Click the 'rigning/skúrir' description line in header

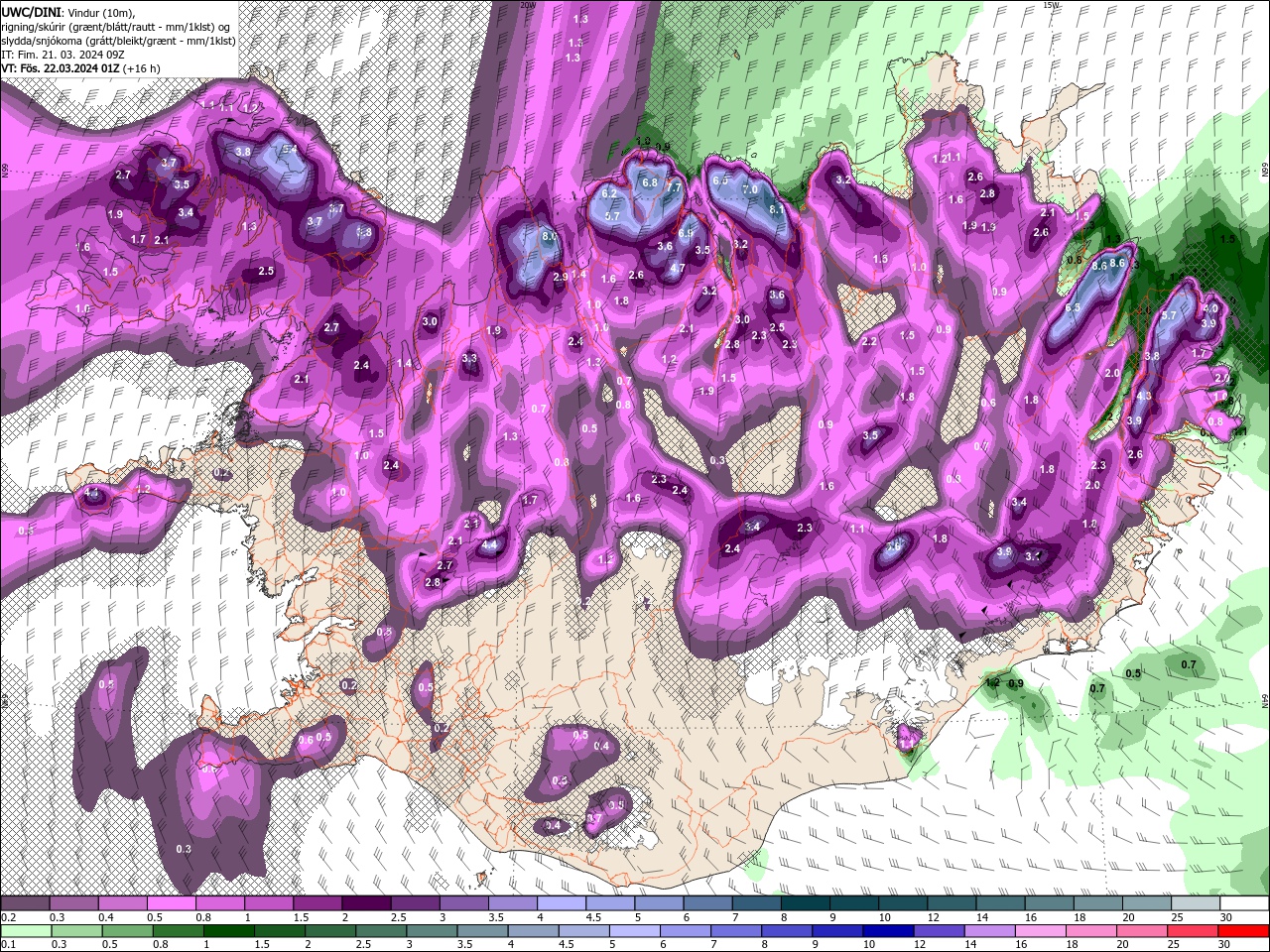click(x=118, y=26)
